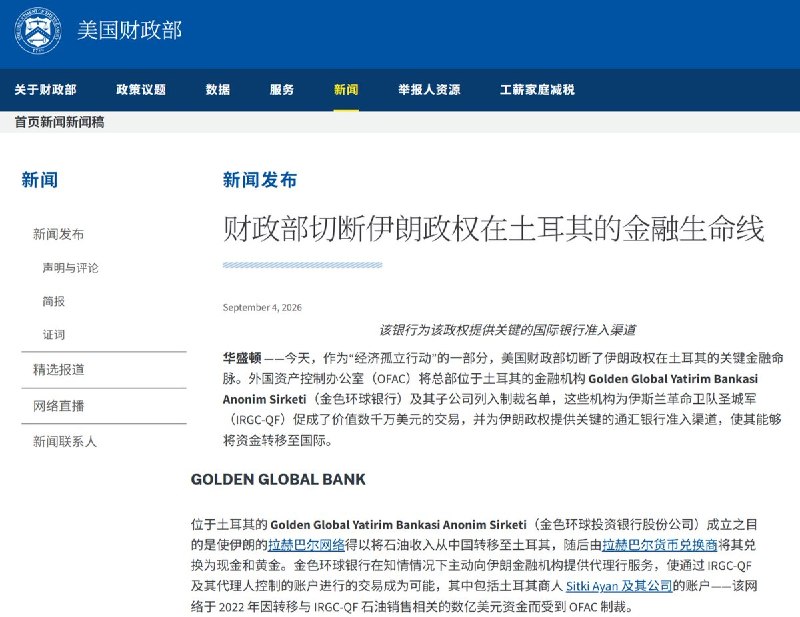Open the 拉赫巴尔货币兑换商 hyperlink
This screenshot has width=800, height=617.
point(660,545)
